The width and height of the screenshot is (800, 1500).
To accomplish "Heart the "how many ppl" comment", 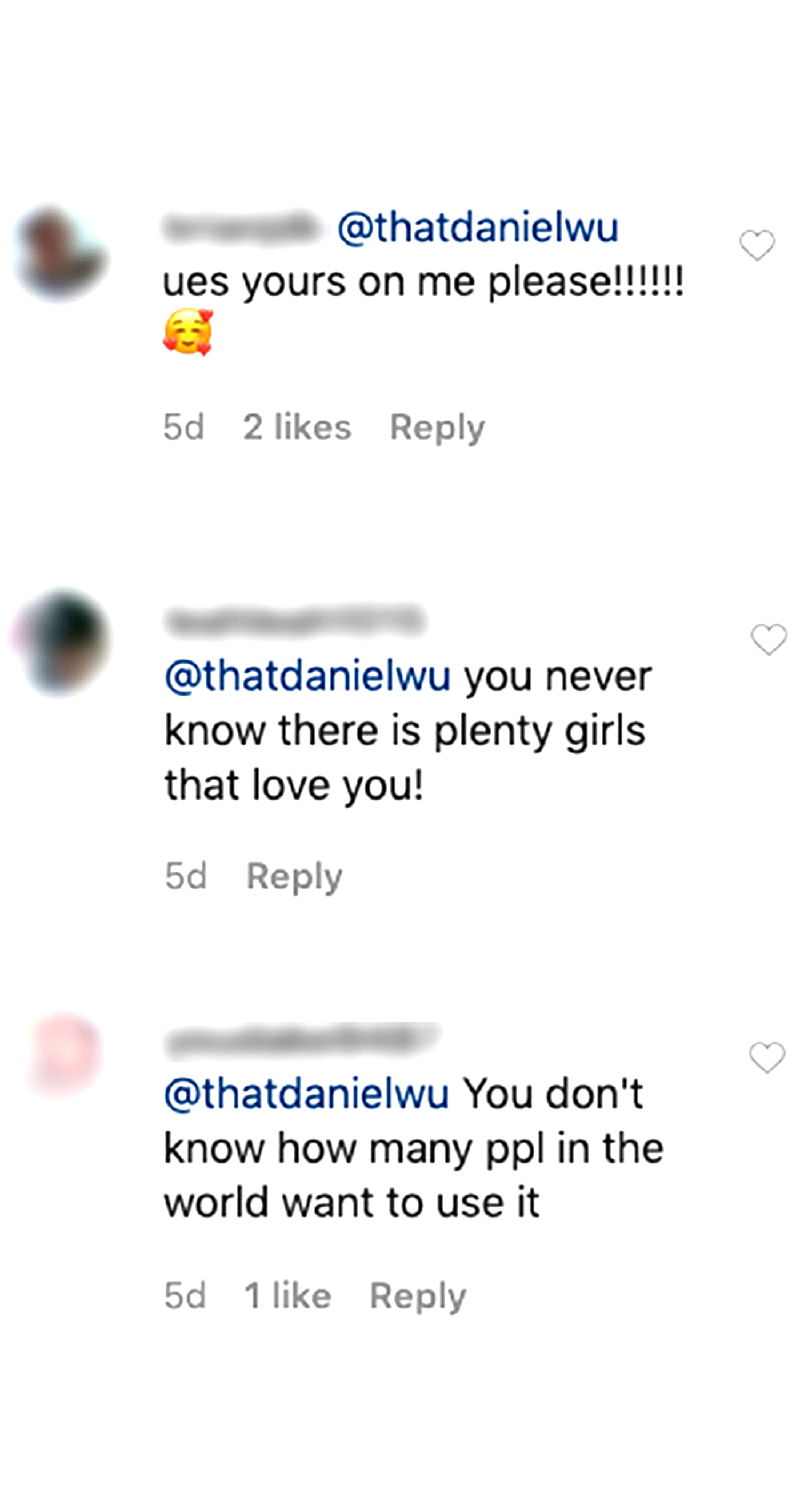I will [x=767, y=1058].
